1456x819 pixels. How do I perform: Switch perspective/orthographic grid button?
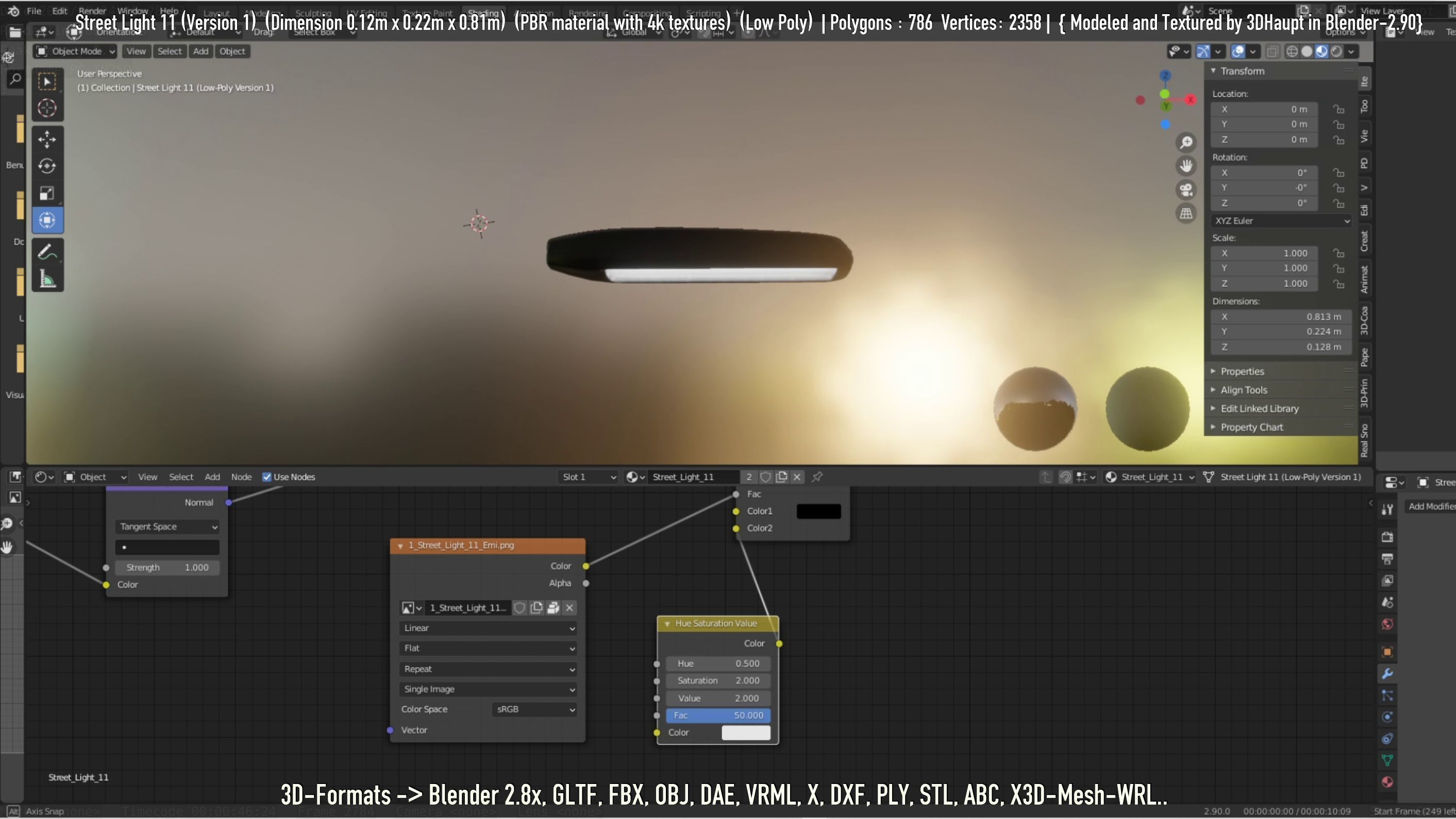coord(1186,213)
